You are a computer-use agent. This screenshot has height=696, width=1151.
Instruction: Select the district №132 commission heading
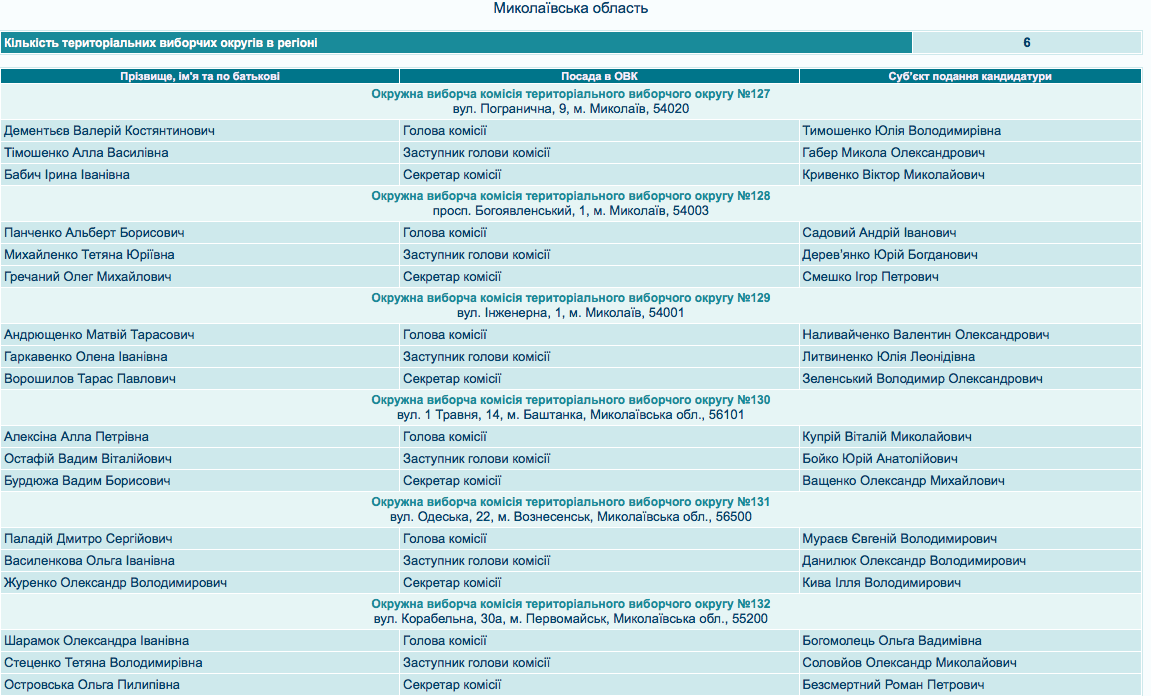570,604
